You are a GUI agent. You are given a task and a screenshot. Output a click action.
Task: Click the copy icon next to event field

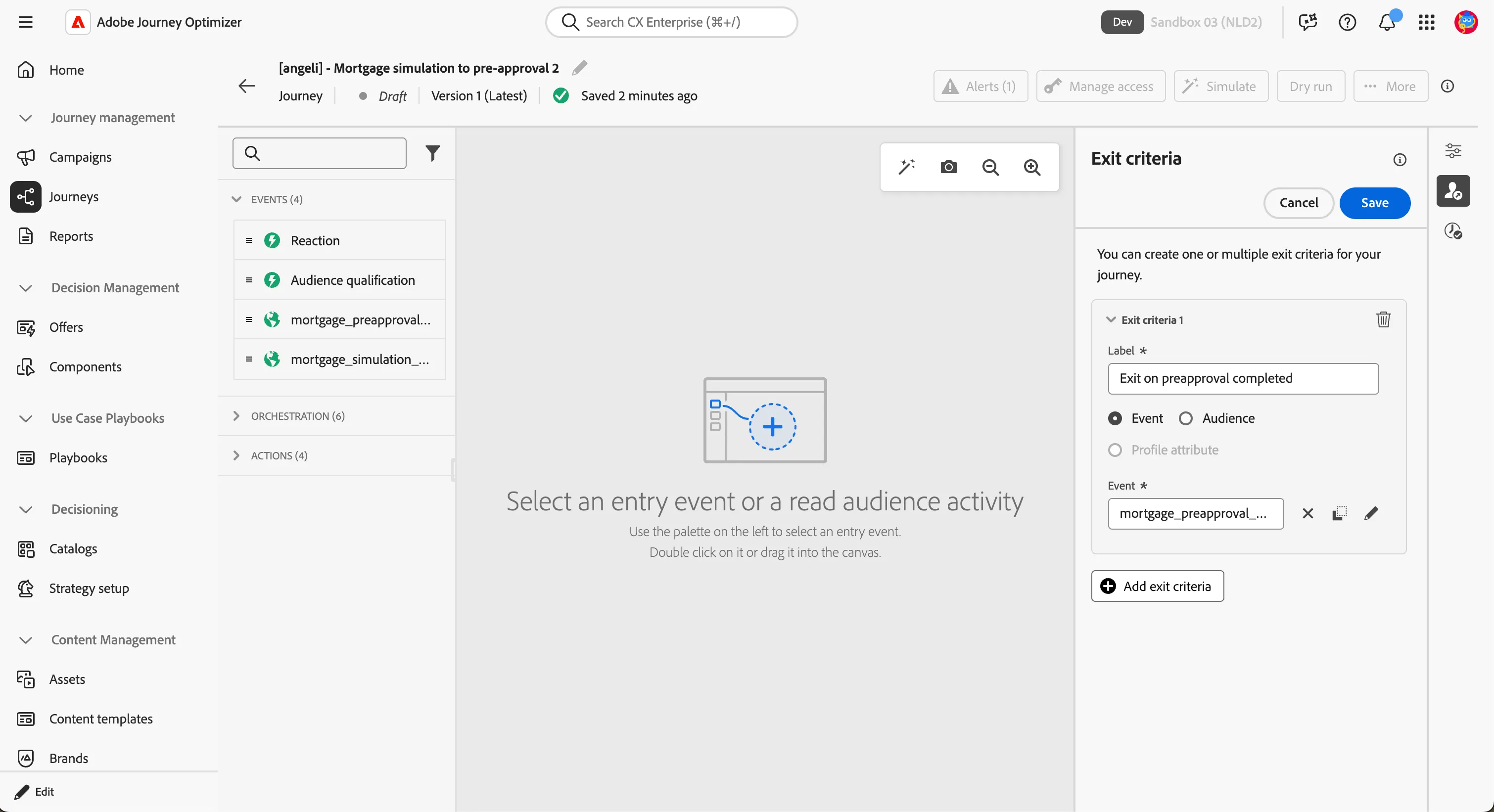coord(1339,513)
